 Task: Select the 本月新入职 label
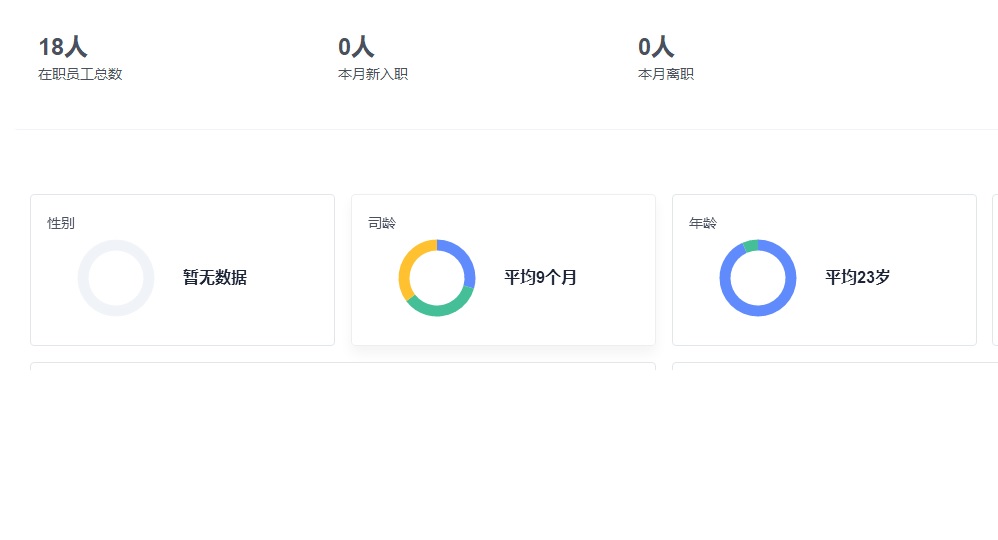coord(373,75)
